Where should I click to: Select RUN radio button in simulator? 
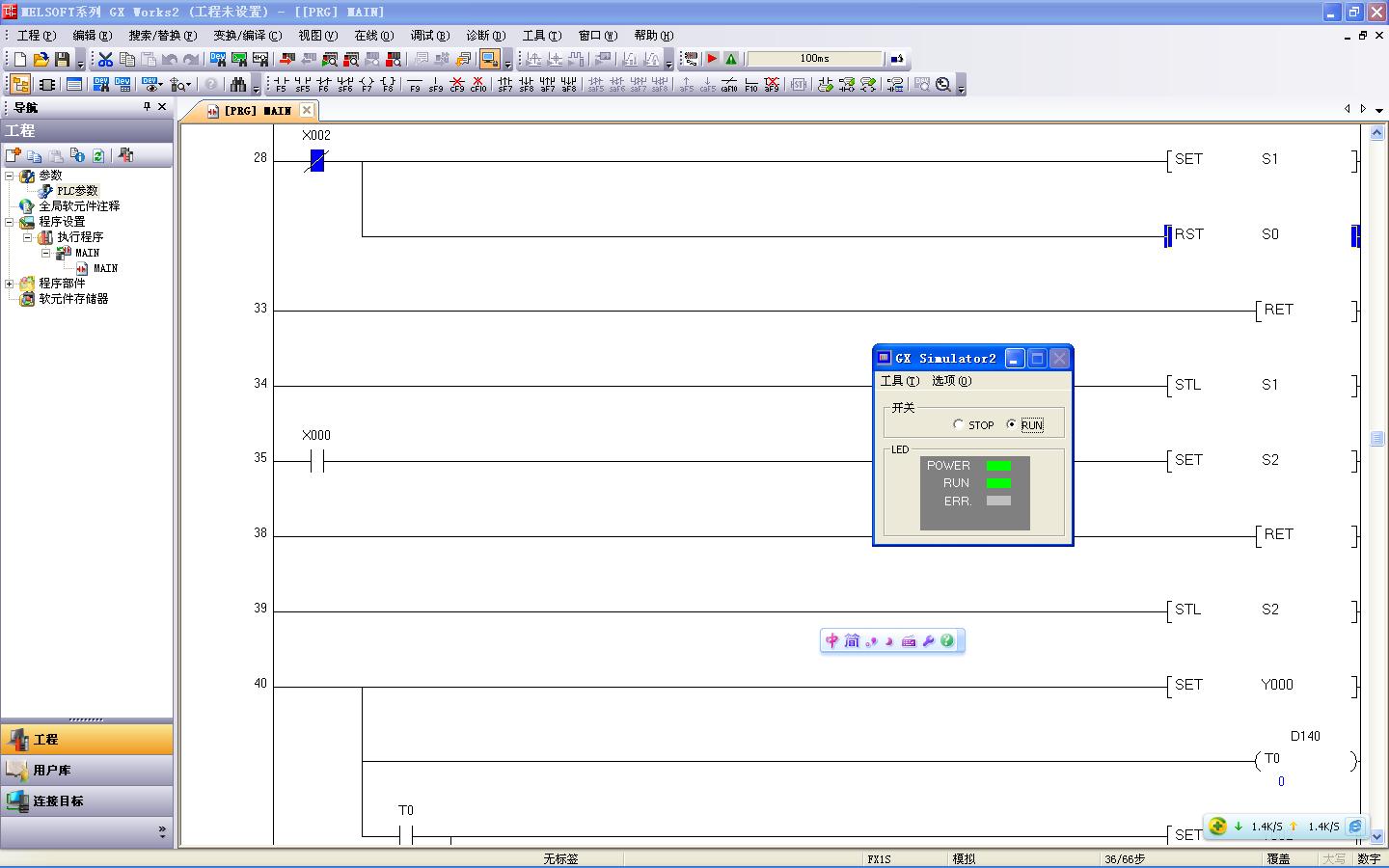(1011, 424)
